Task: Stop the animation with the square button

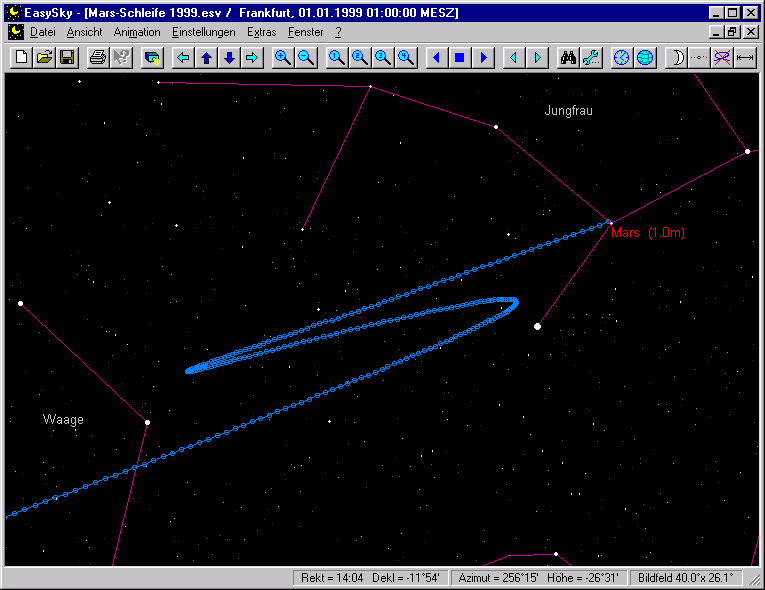Action: click(x=460, y=58)
